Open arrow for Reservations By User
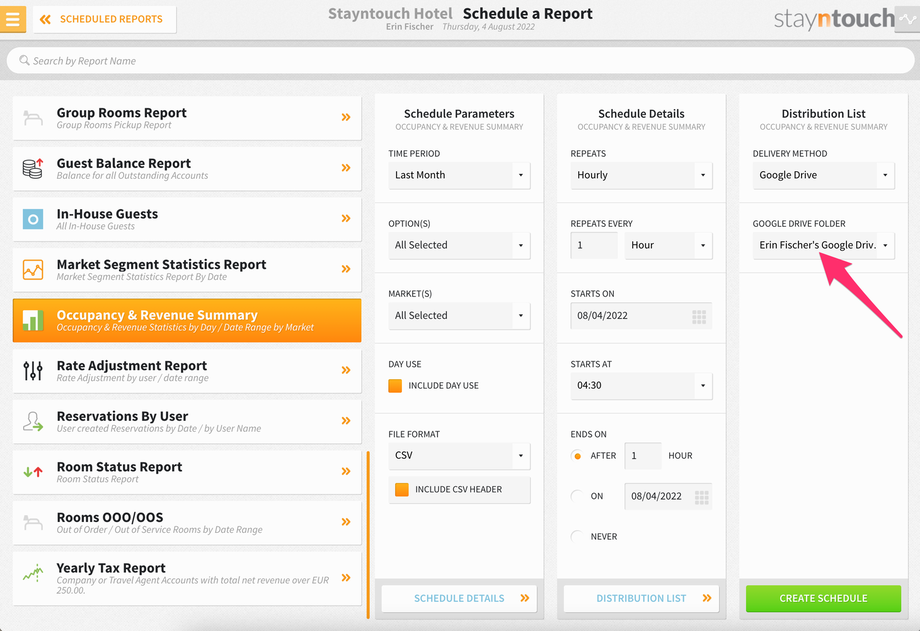Screen dimensions: 920x631 [x=346, y=420]
